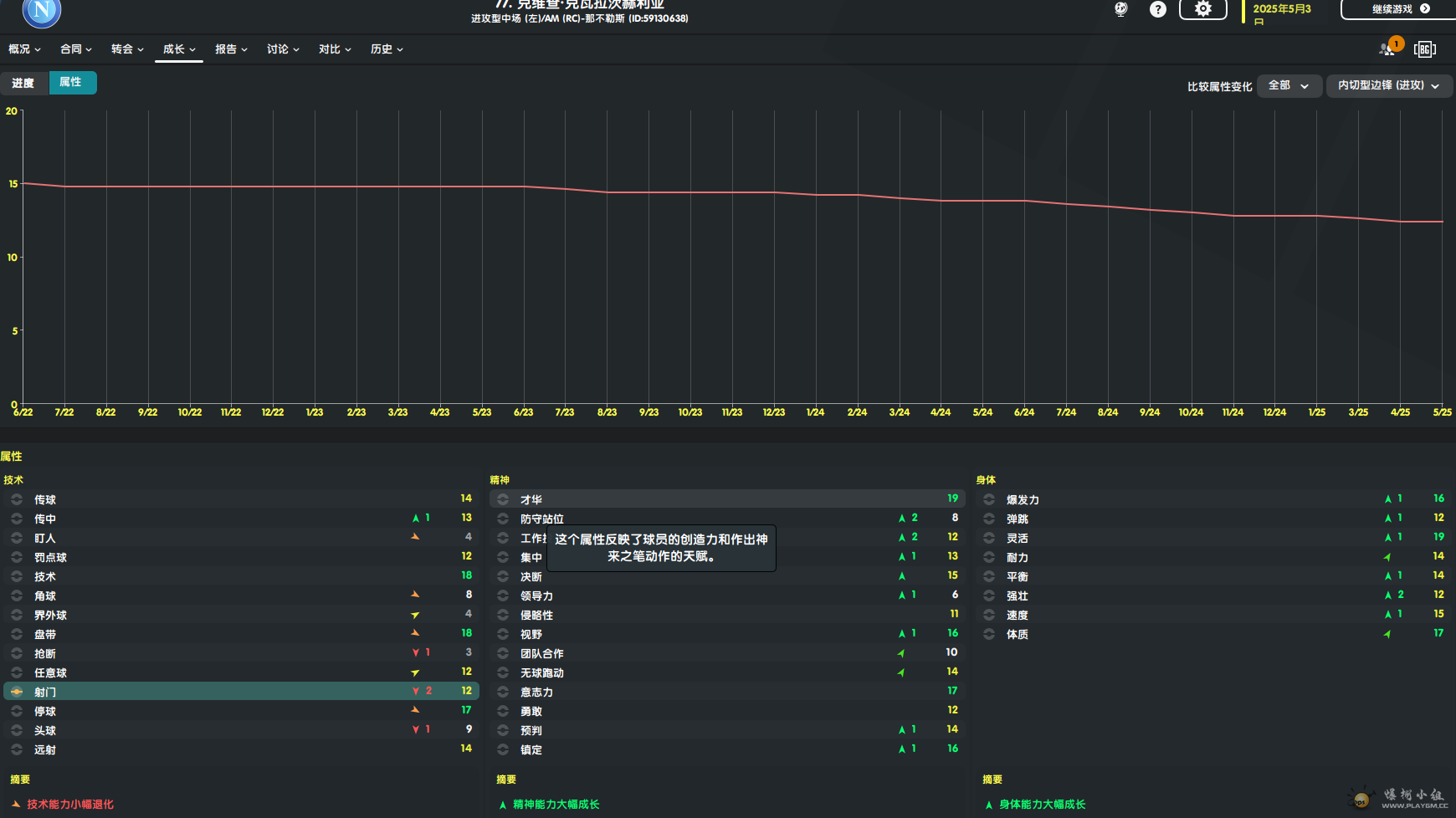This screenshot has height=818, width=1456.
Task: Click the red arrow beside 技术能力小幅退化
Action: (x=16, y=804)
